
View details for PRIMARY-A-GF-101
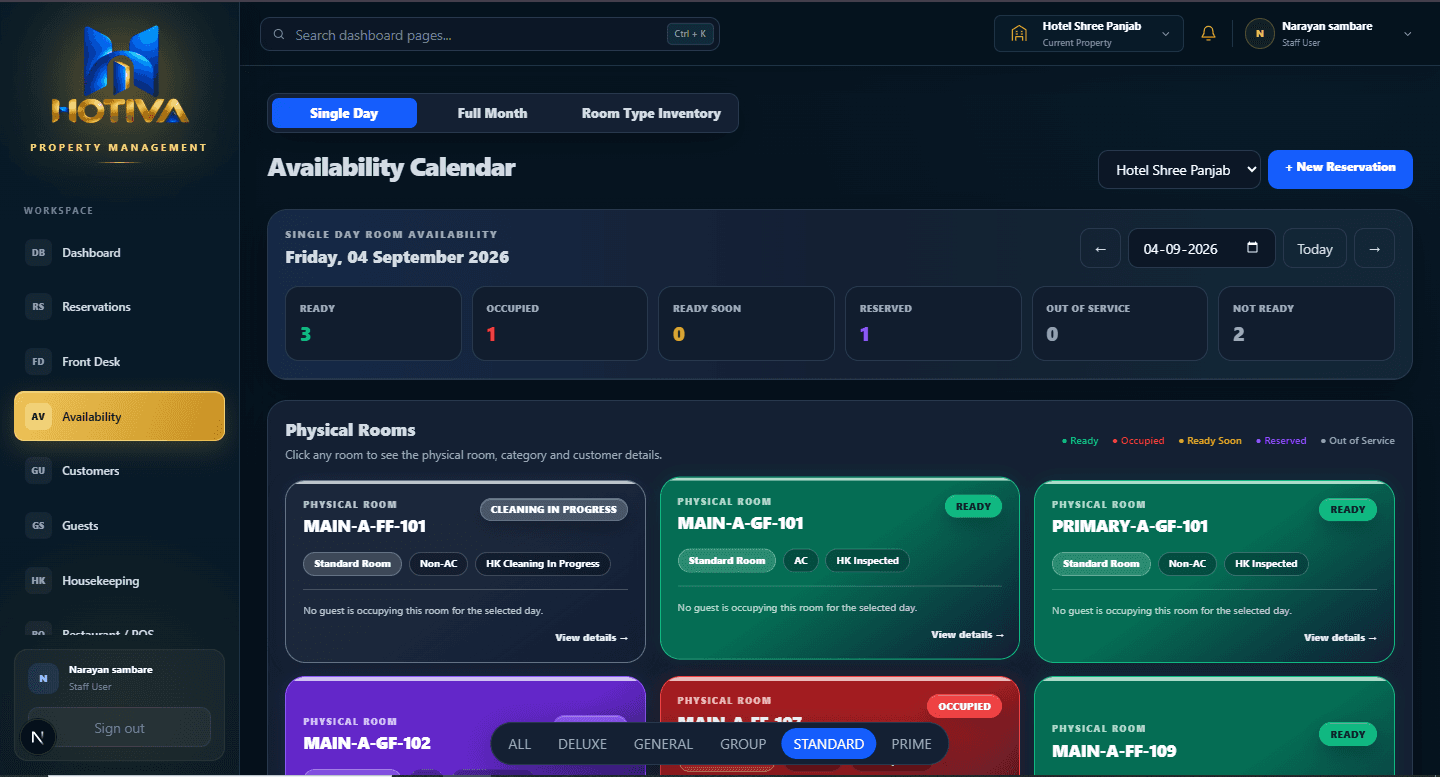pos(1341,638)
